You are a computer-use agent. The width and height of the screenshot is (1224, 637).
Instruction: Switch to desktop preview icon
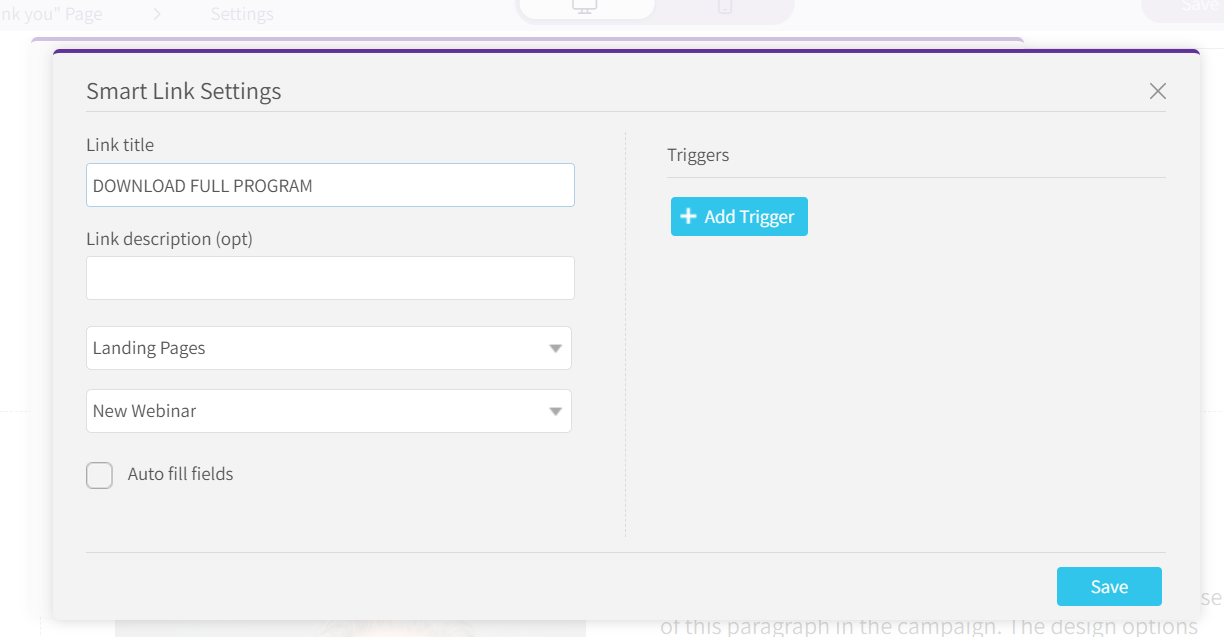[x=584, y=7]
